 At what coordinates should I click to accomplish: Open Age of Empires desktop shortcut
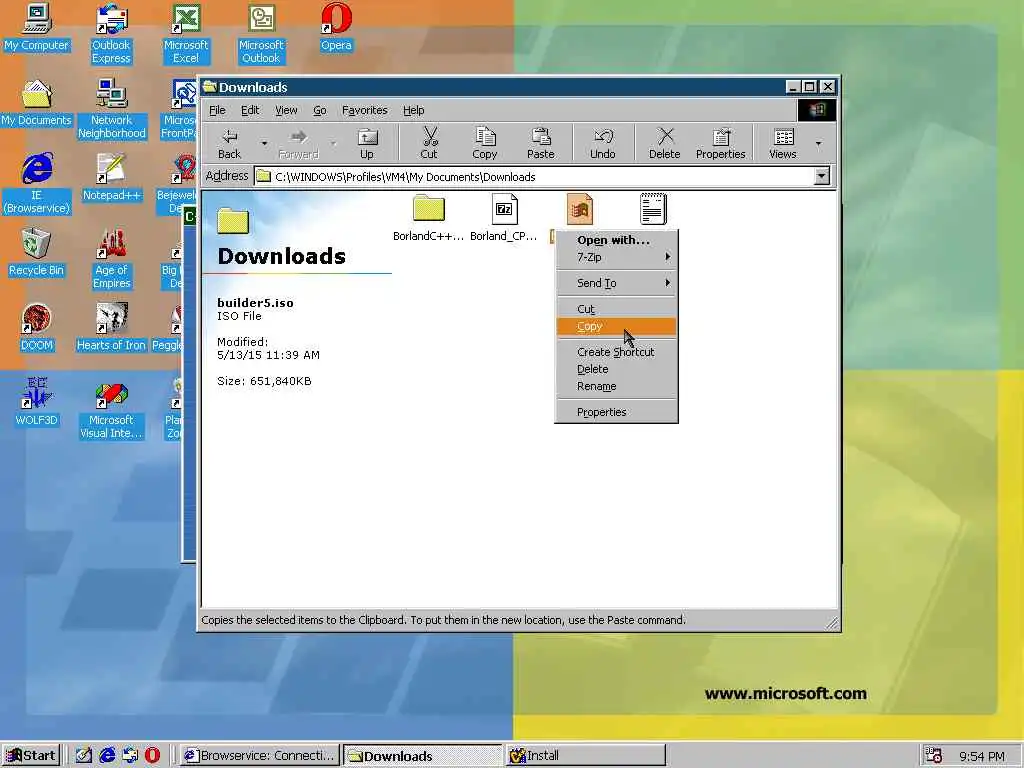pos(112,259)
